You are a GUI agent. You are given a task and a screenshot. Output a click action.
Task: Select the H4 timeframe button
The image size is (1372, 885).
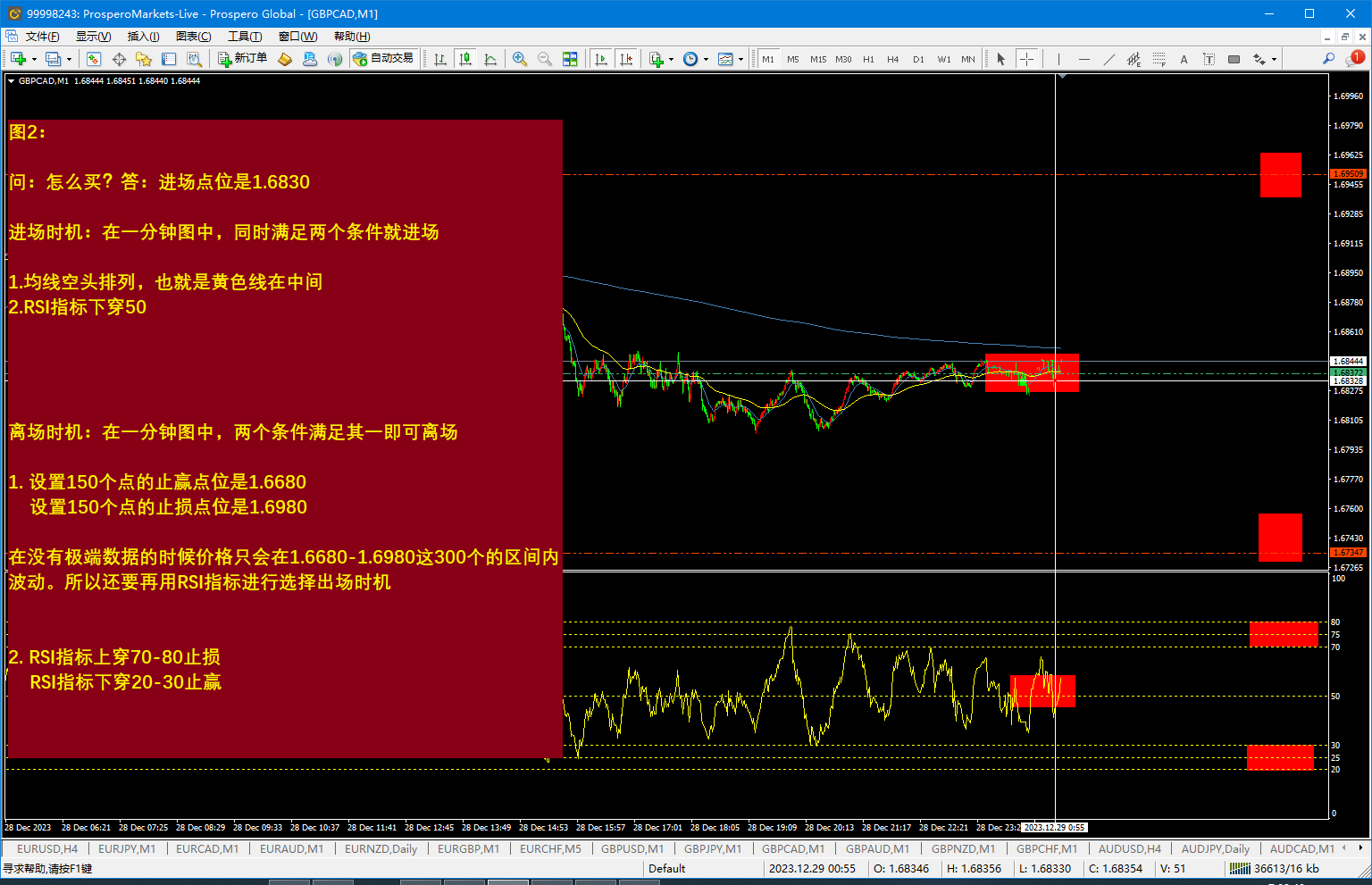point(893,59)
